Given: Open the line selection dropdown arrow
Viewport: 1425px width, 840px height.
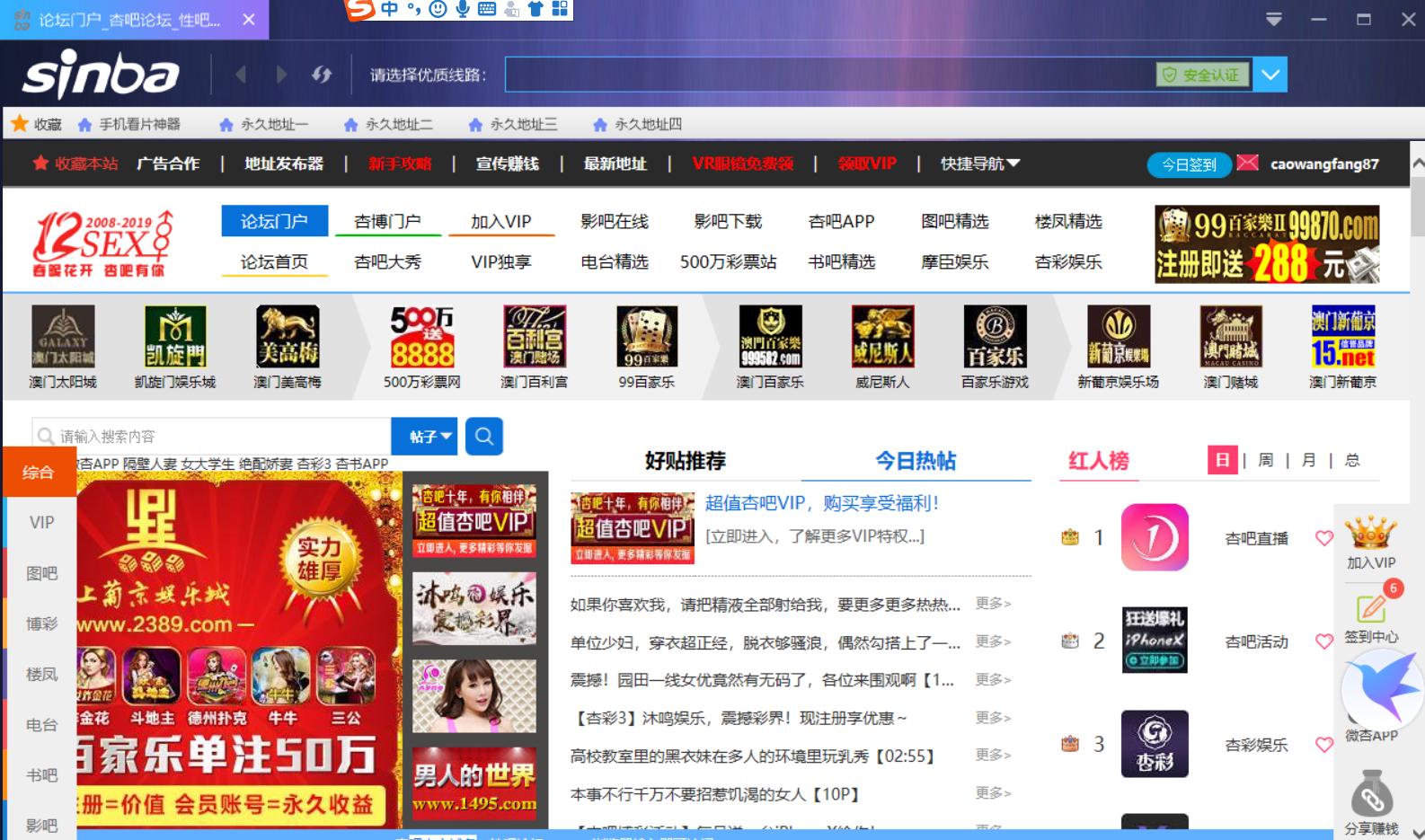Looking at the screenshot, I should (1270, 75).
